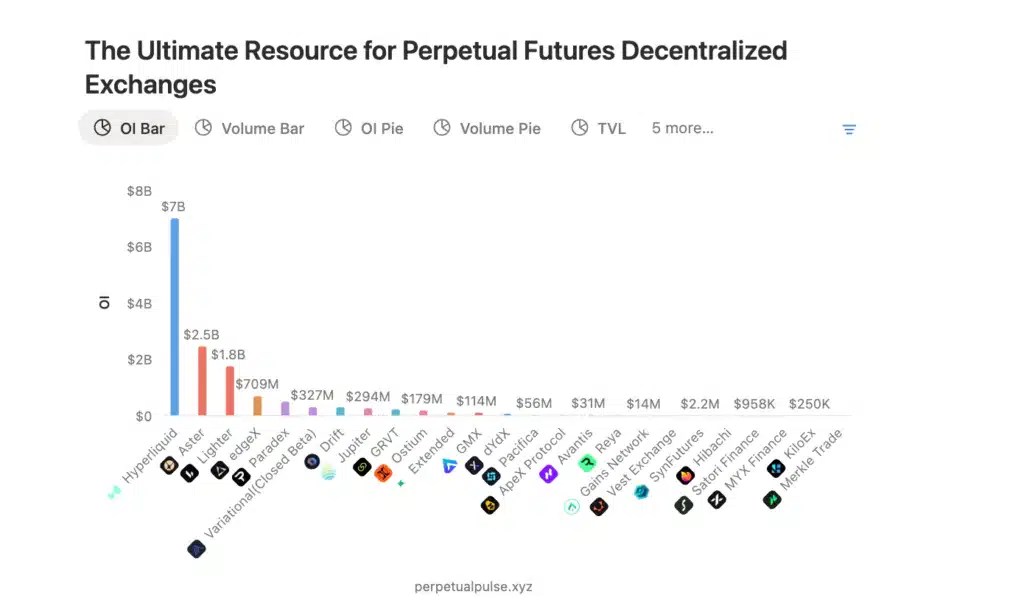Image resolution: width=1024 pixels, height=614 pixels.
Task: Click the blue Extended logo icon
Action: [x=449, y=466]
